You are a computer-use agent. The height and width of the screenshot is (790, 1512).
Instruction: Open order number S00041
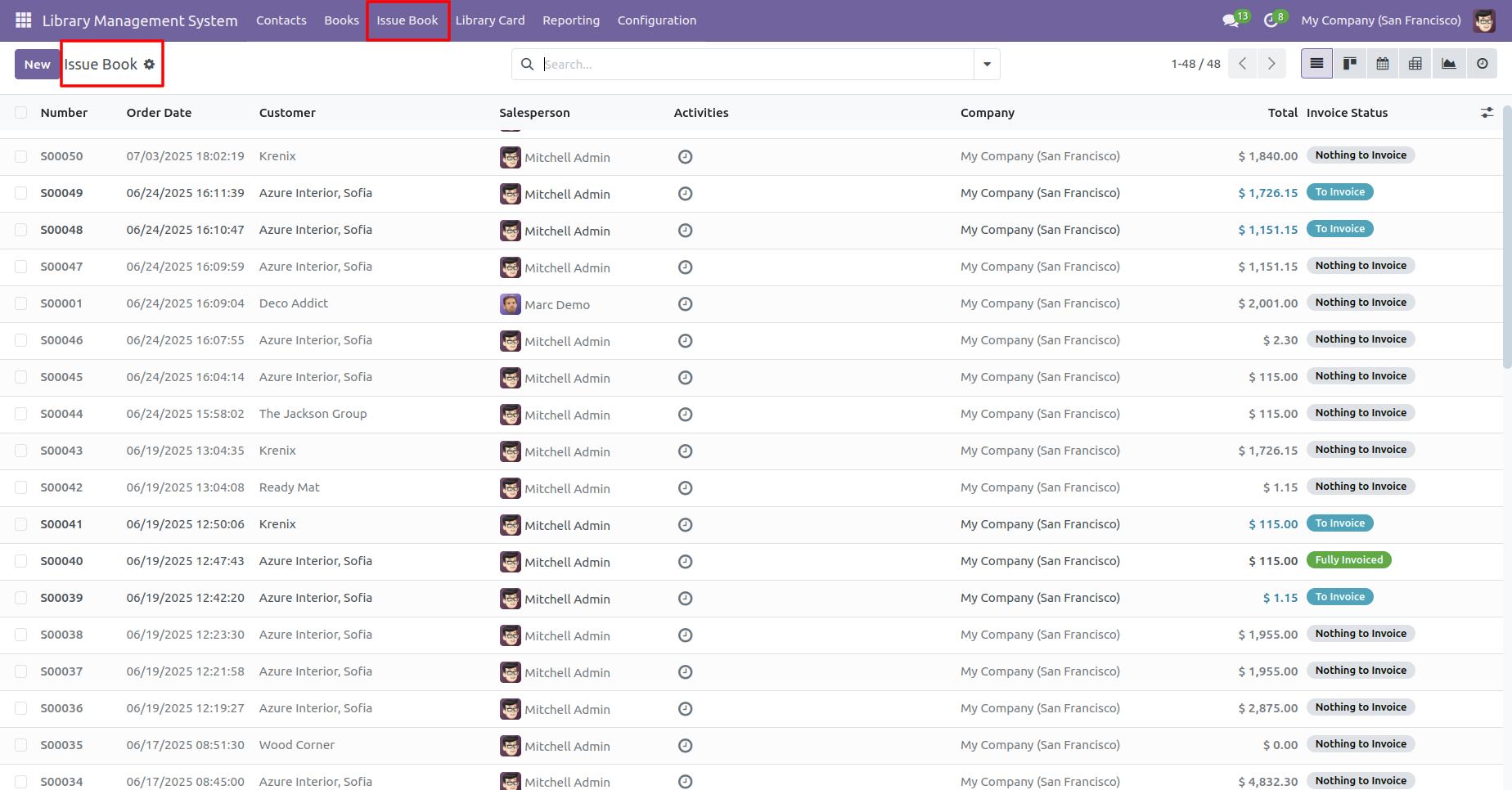click(62, 524)
